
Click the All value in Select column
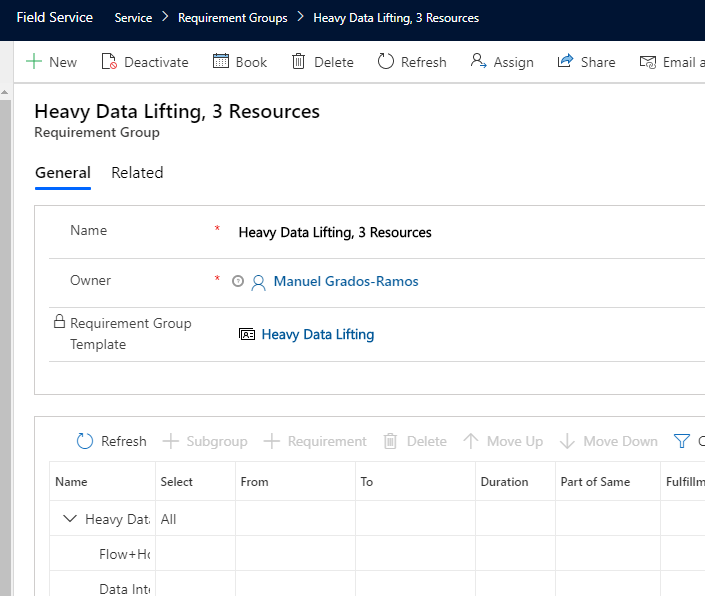pos(169,519)
